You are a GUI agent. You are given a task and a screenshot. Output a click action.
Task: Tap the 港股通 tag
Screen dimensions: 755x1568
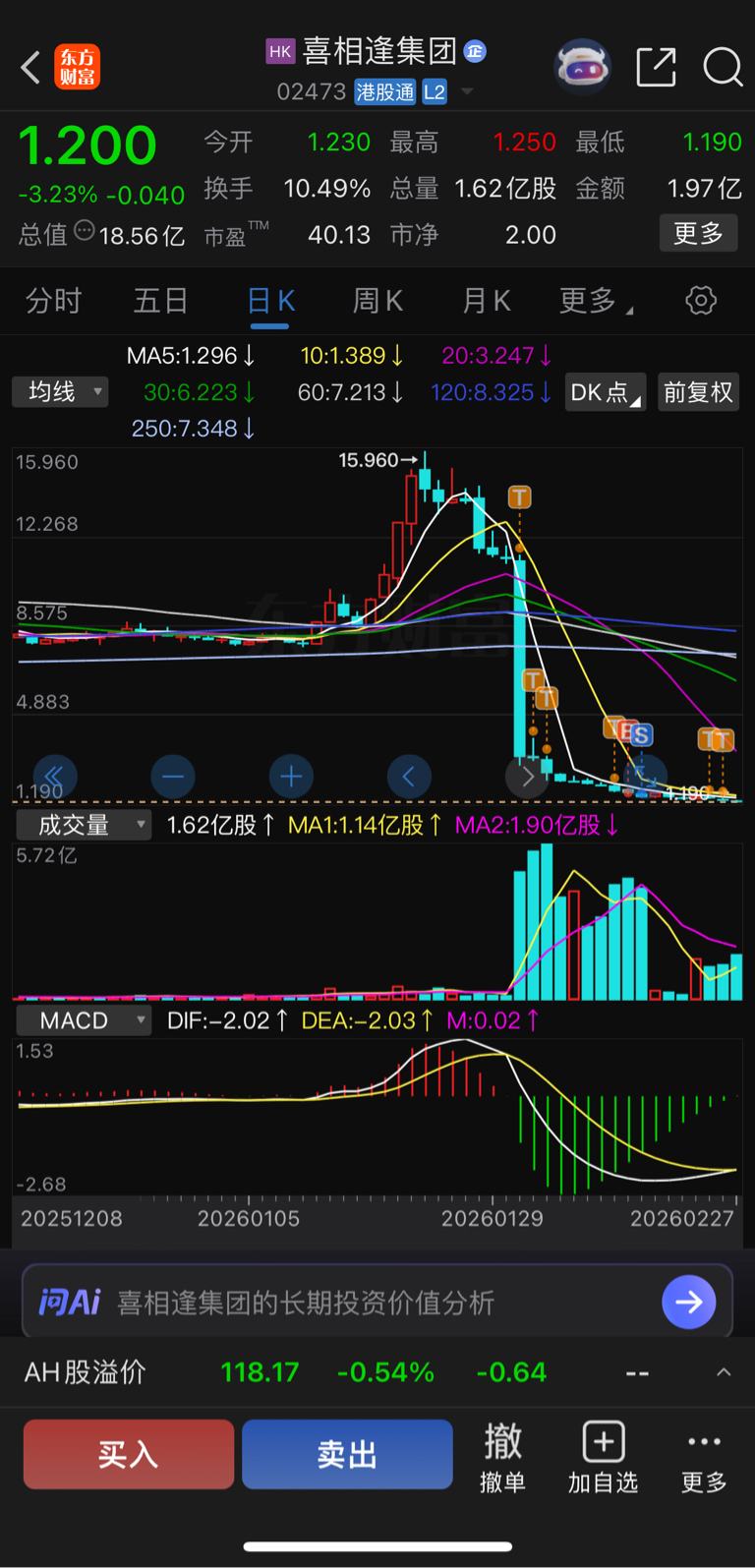[384, 92]
